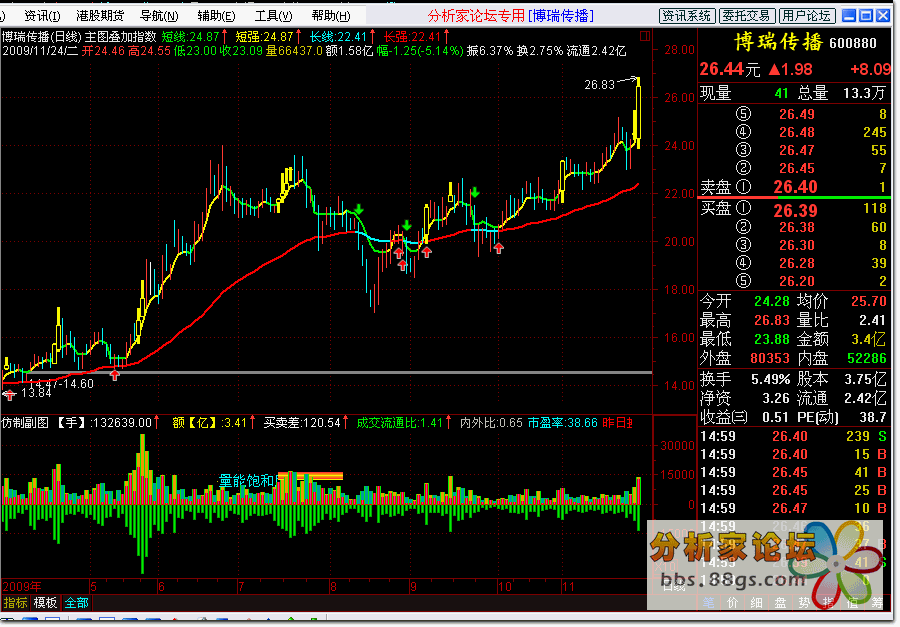Open the 帮助(H) menu
Viewport: 900px width, 627px height.
tap(331, 16)
